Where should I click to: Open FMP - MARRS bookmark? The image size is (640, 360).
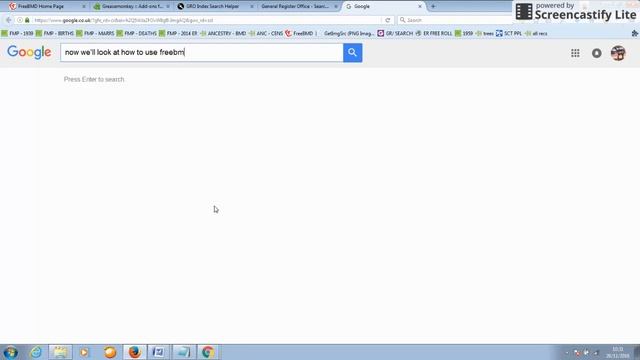click(95, 33)
